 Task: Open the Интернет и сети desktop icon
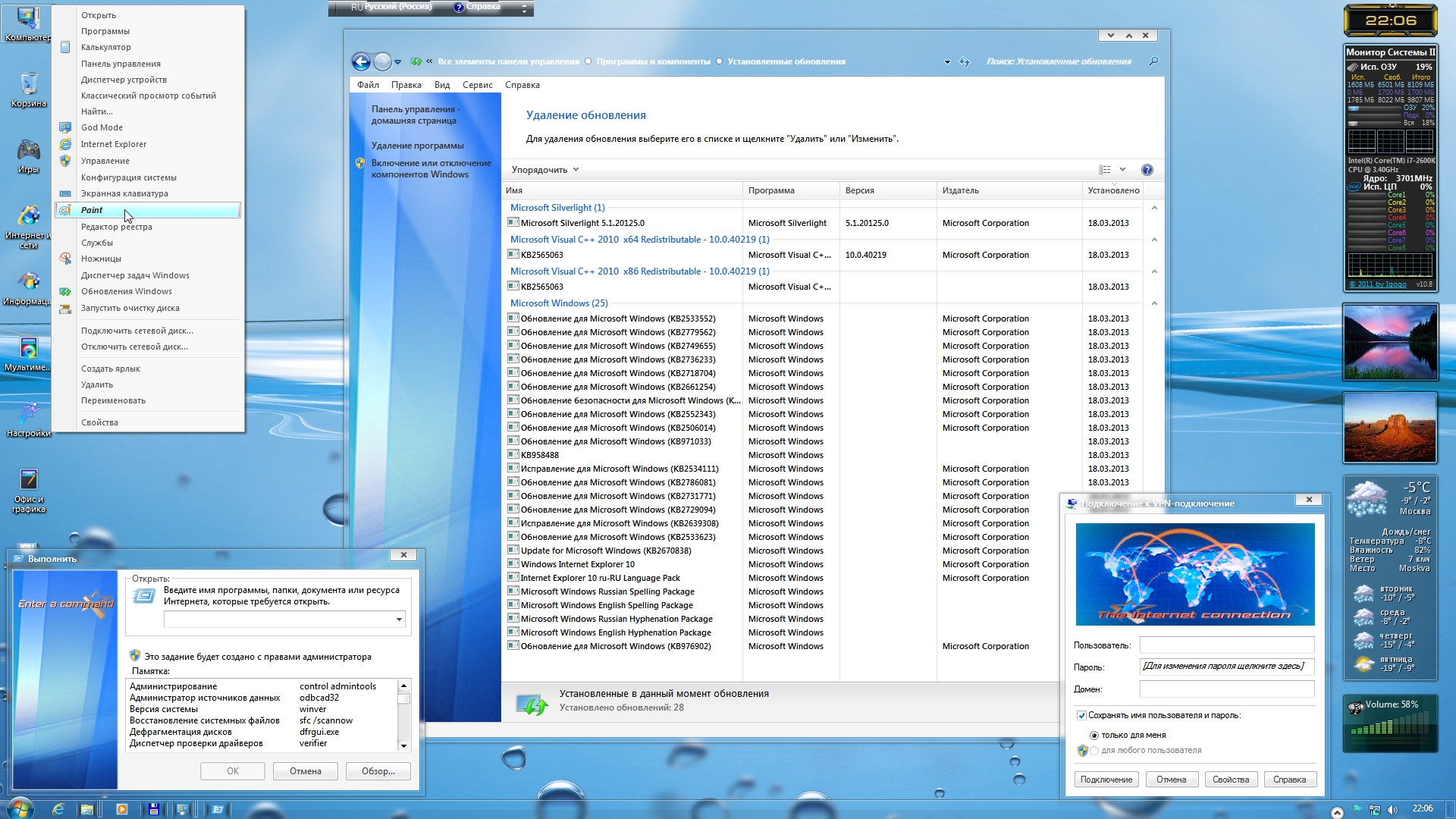coord(28,226)
